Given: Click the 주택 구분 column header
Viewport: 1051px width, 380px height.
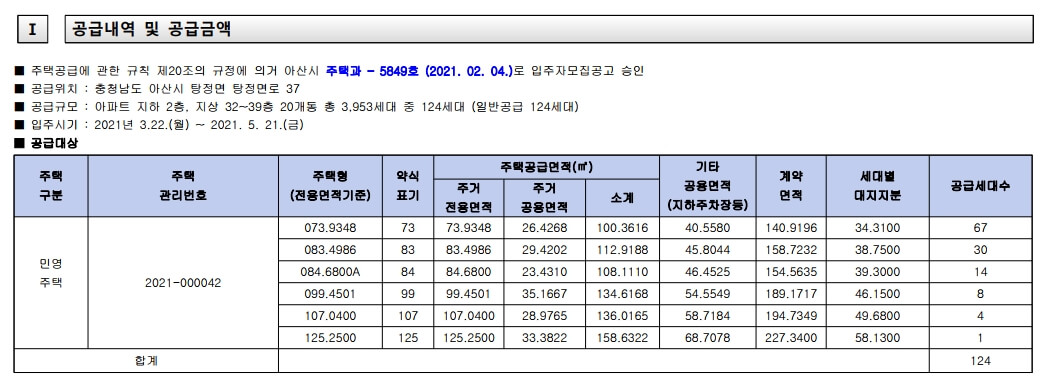Looking at the screenshot, I should click(x=51, y=186).
